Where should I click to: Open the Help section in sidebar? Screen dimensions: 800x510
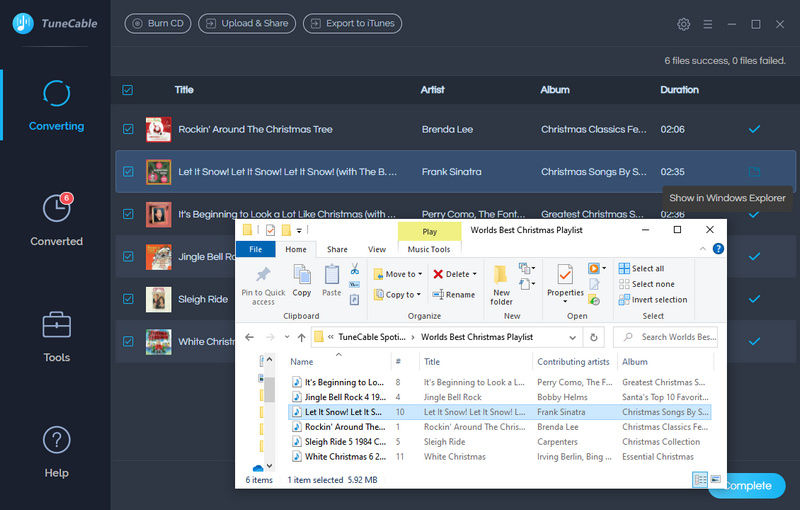(56, 452)
